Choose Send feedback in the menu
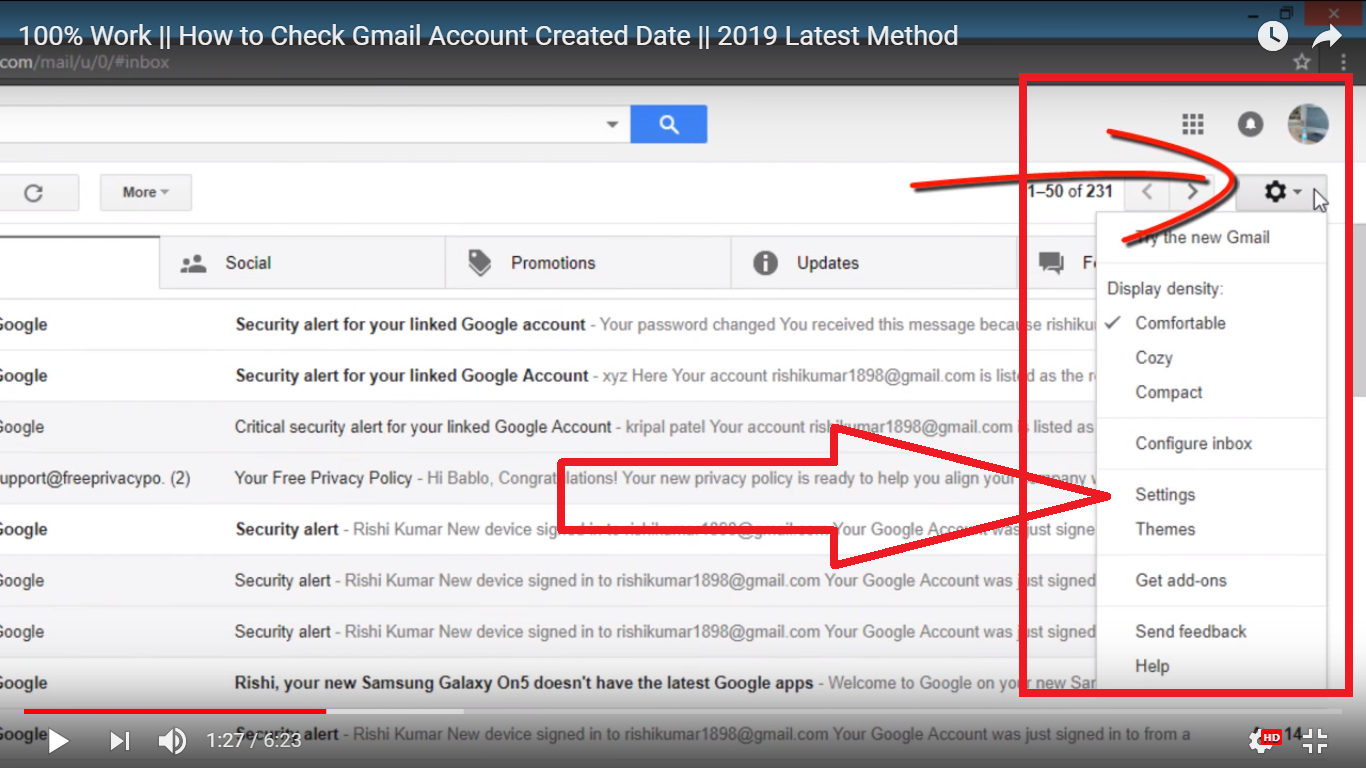This screenshot has height=768, width=1366. pos(1190,631)
